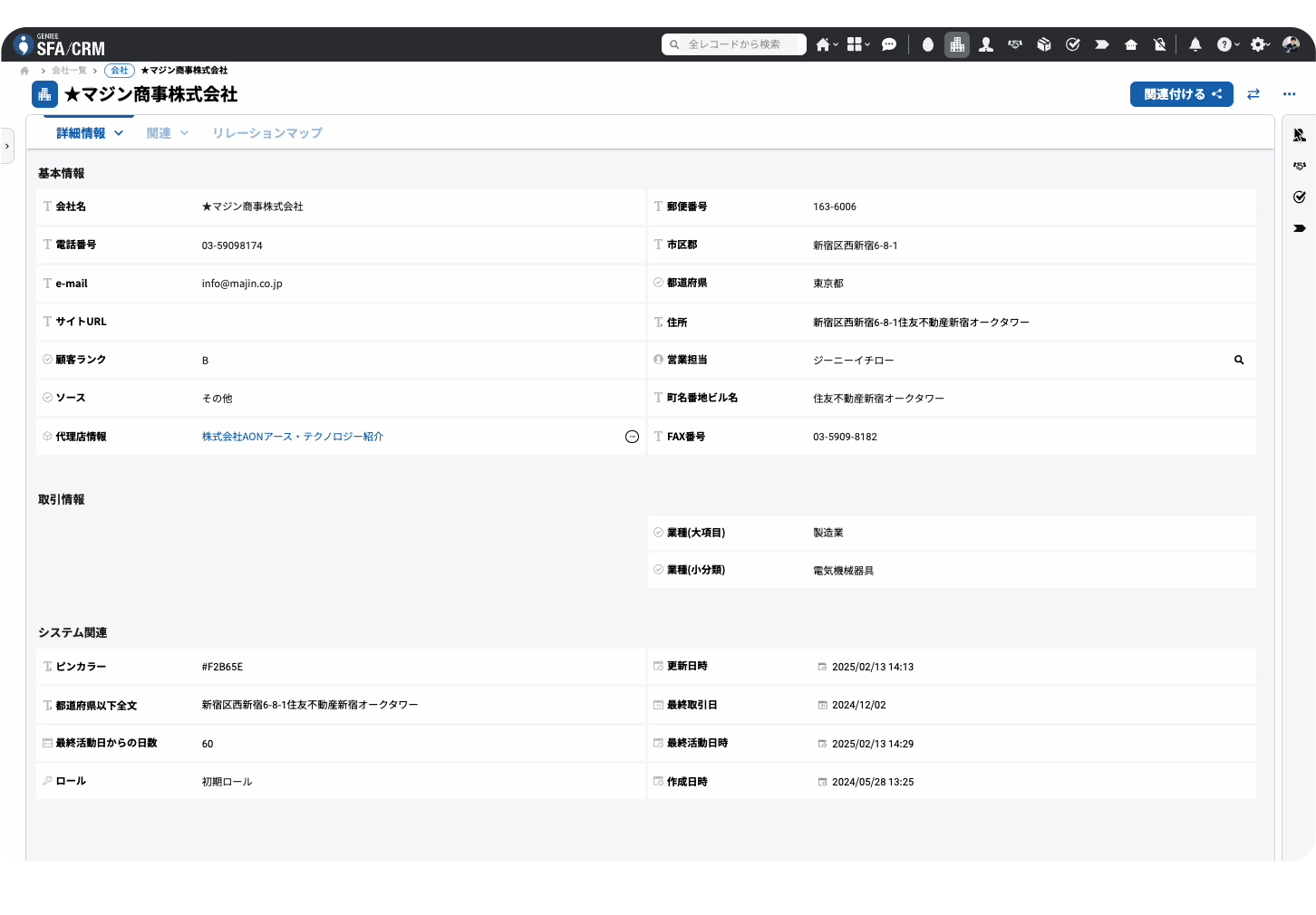Viewport: 1316px width, 915px height.
Task: Click the blue company icon beside the title
Action: (x=44, y=94)
